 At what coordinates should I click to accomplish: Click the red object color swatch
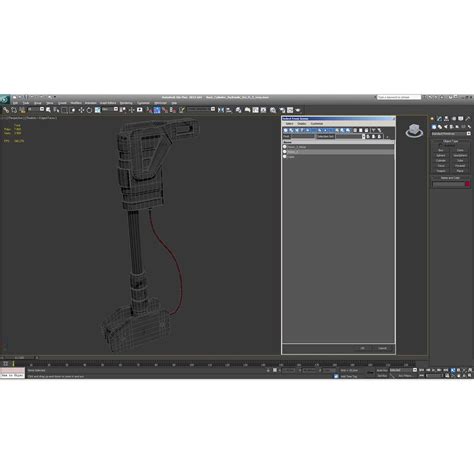click(x=468, y=184)
